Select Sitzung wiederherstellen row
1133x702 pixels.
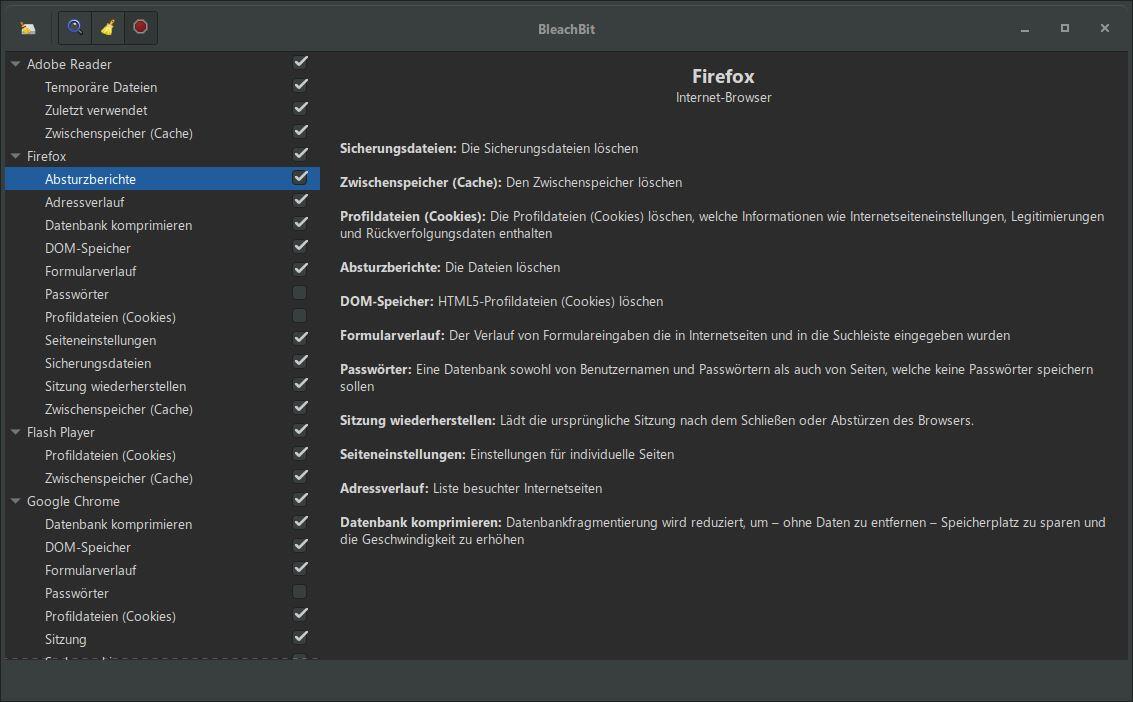[x=162, y=386]
